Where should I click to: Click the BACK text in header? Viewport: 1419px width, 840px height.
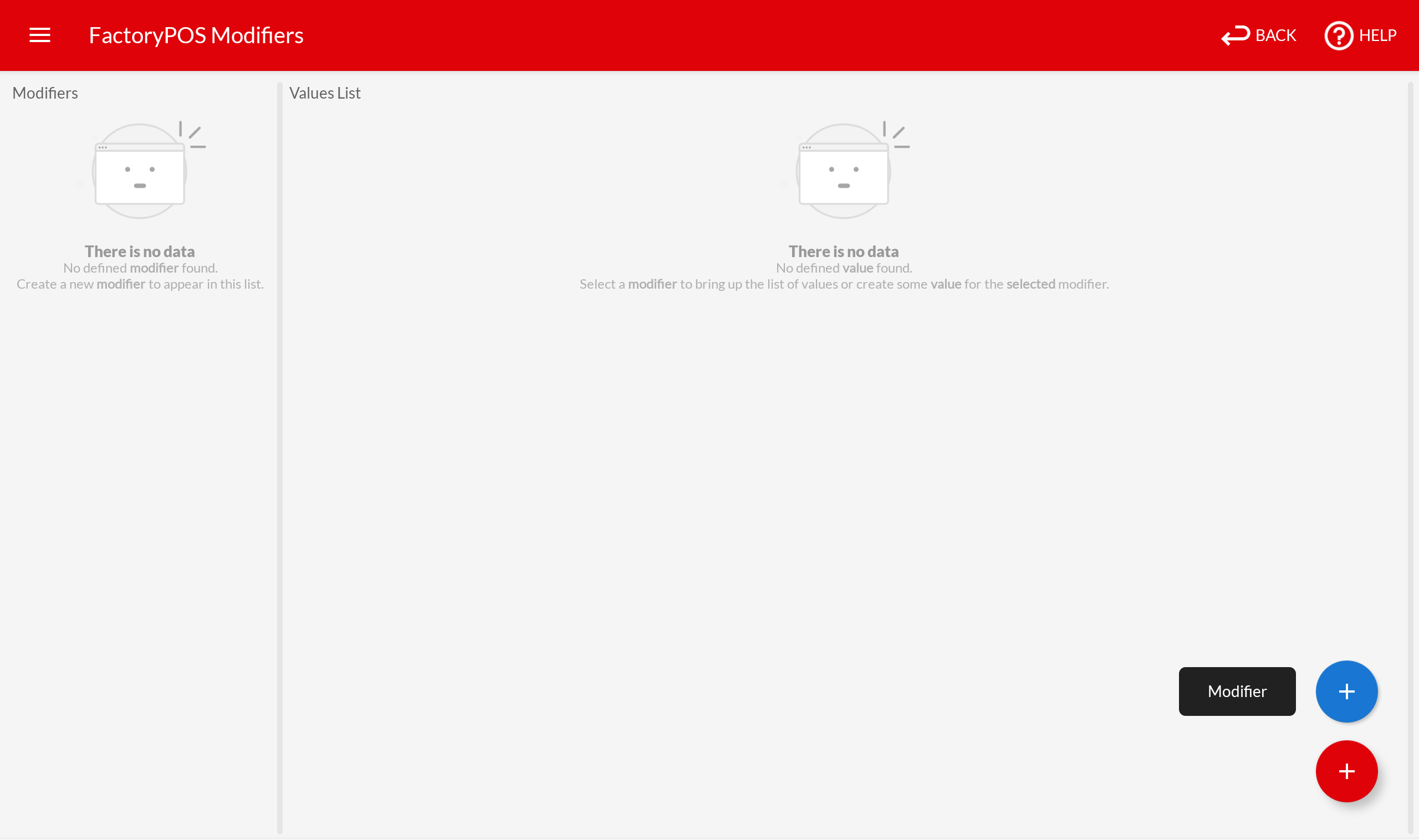point(1275,35)
